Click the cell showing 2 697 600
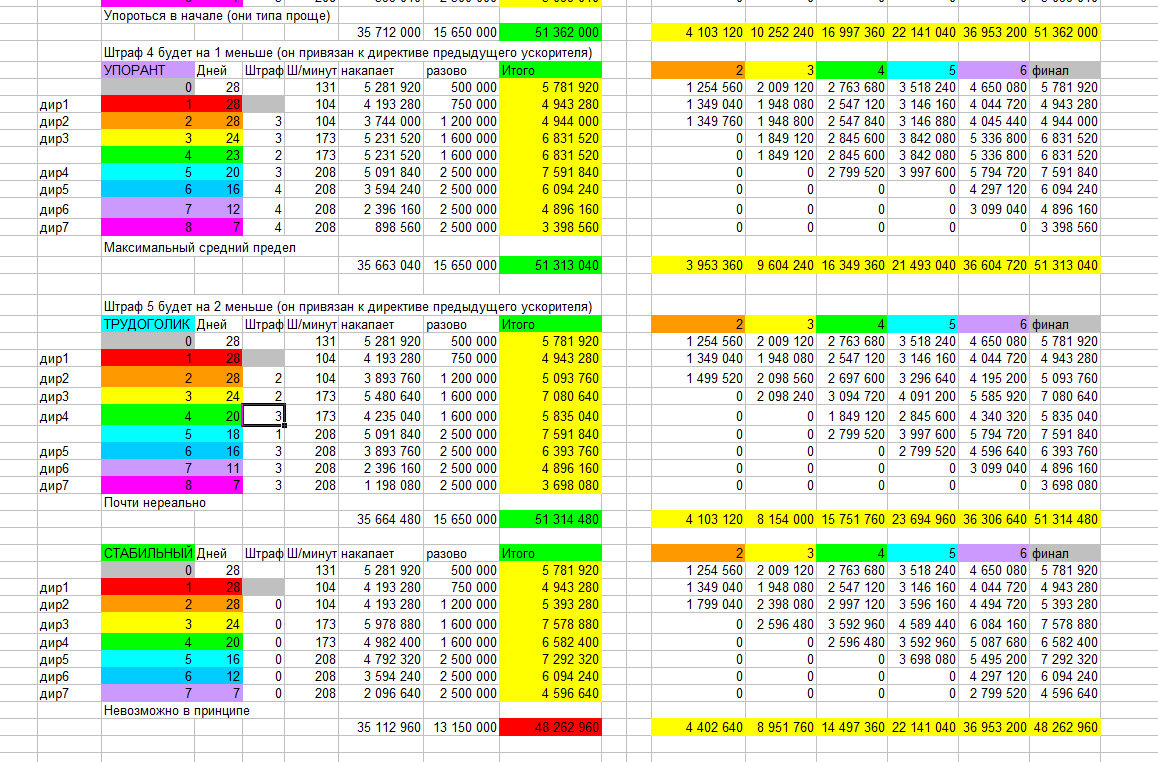1158x762 pixels. (852, 378)
